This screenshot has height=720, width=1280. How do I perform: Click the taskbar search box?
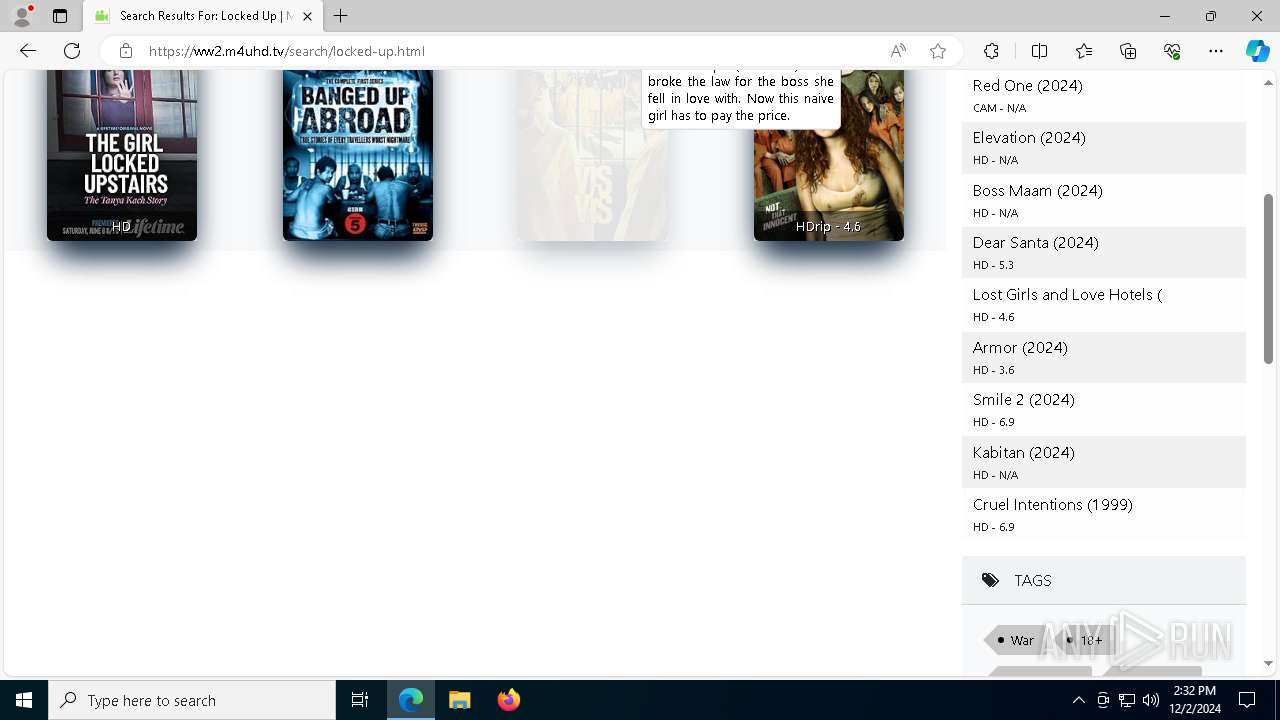coord(192,700)
